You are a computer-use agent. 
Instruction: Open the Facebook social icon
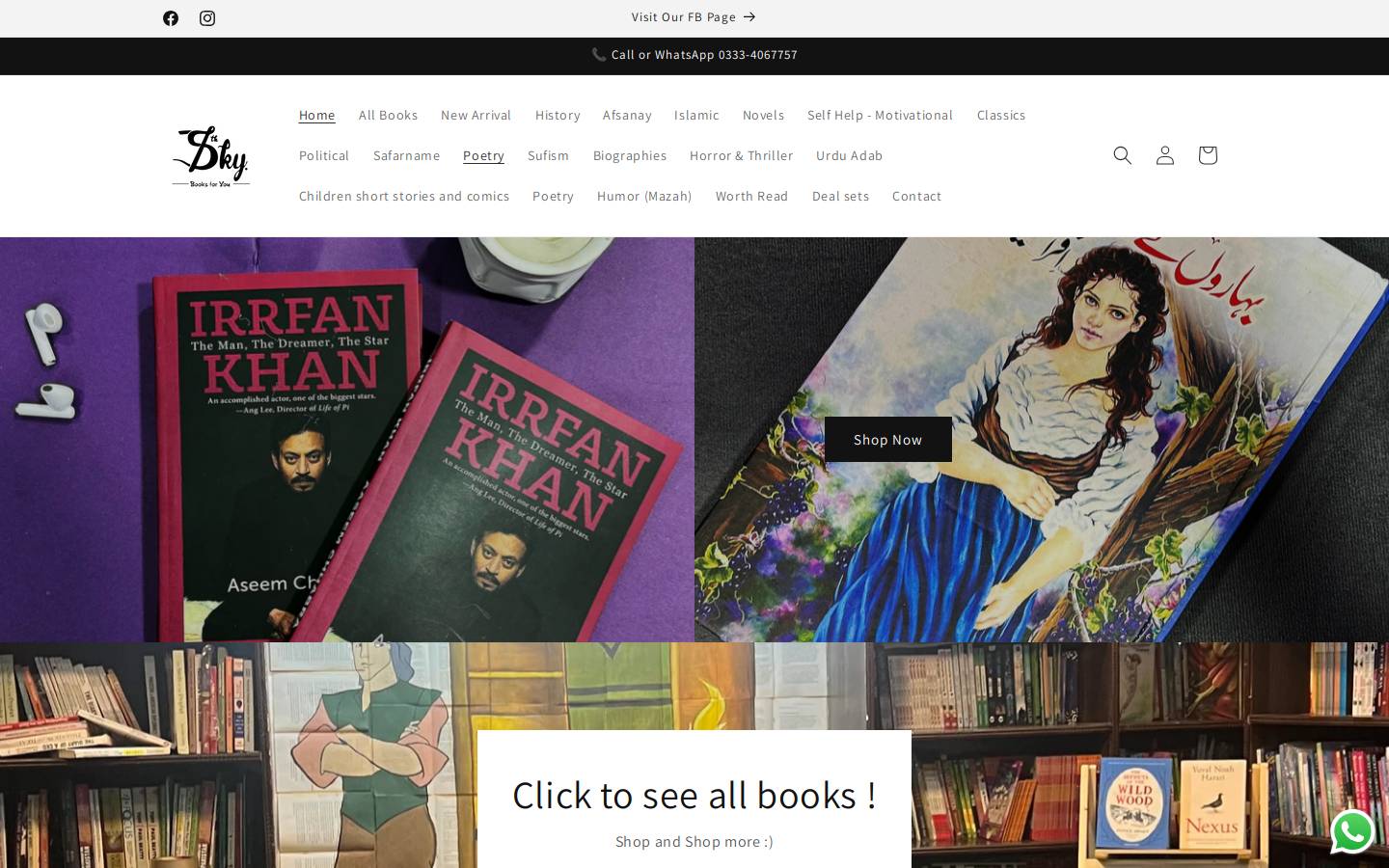point(171,18)
